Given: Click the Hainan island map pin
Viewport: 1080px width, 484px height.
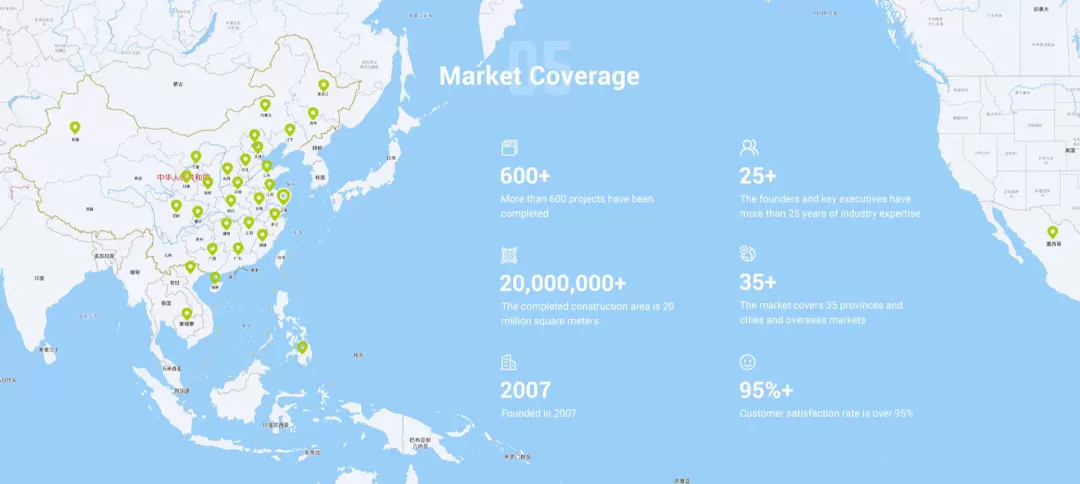Looking at the screenshot, I should pyautogui.click(x=215, y=277).
